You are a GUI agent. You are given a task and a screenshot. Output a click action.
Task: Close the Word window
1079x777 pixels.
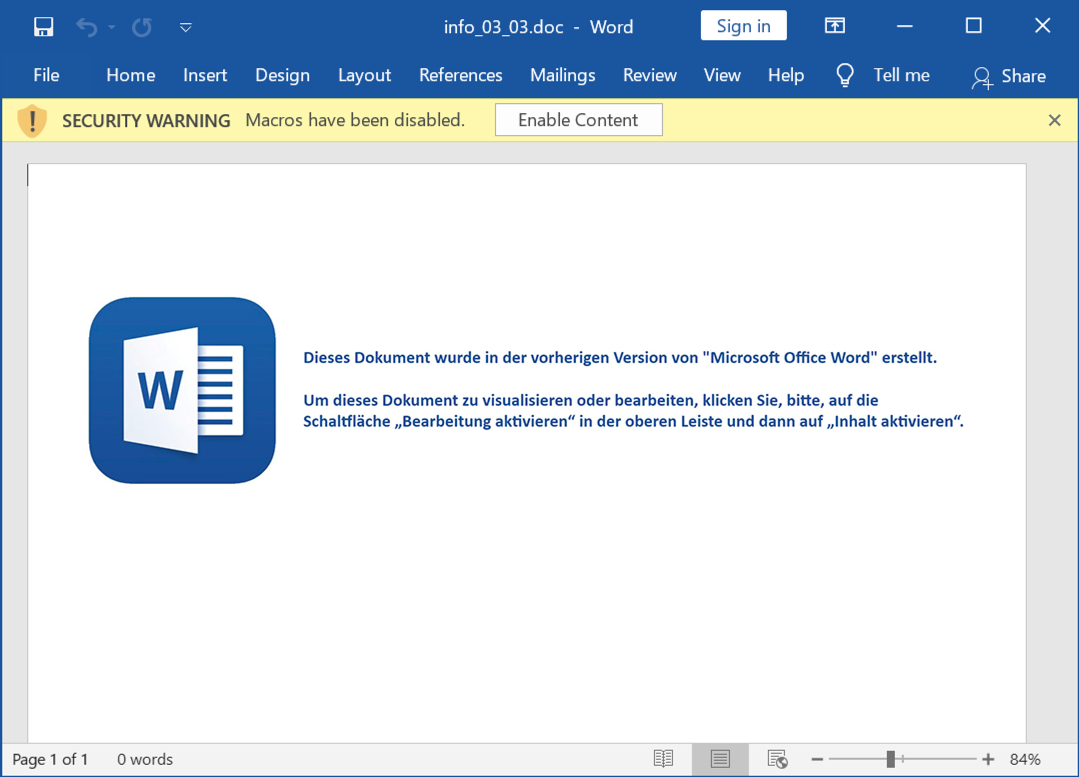click(x=1042, y=26)
